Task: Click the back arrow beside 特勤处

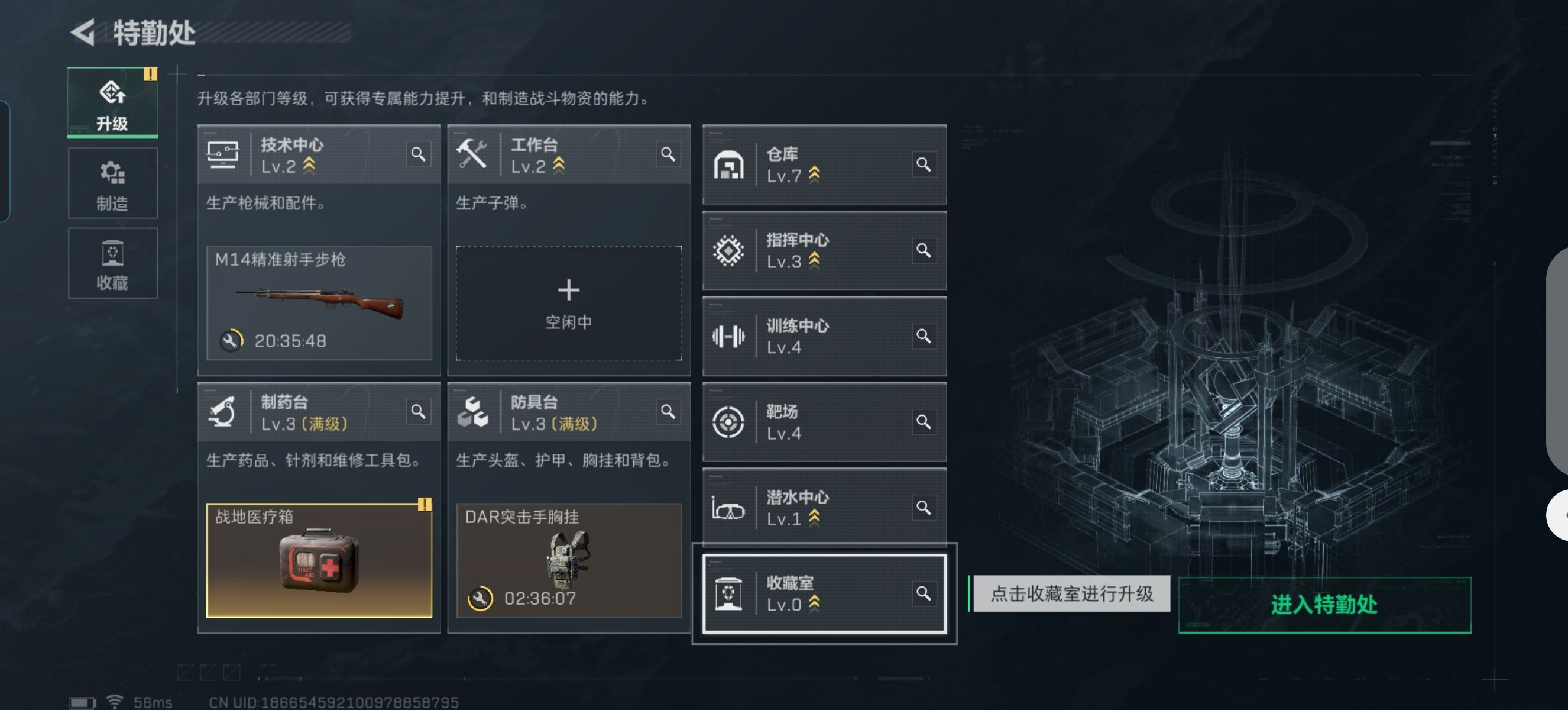Action: (x=83, y=32)
